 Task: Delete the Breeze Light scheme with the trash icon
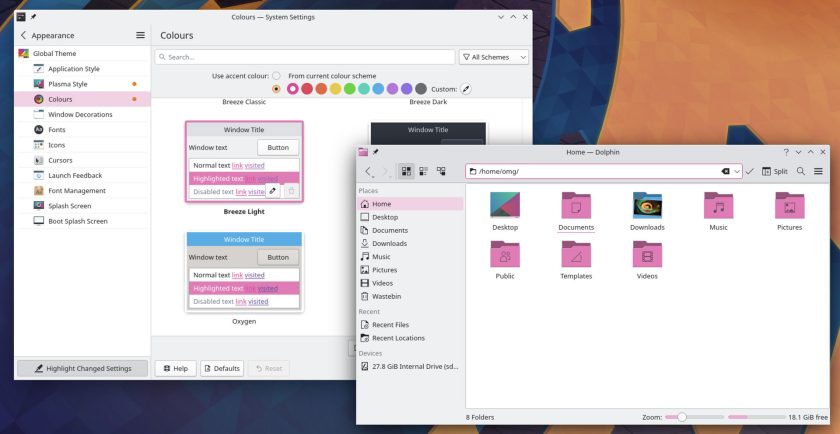[x=291, y=191]
